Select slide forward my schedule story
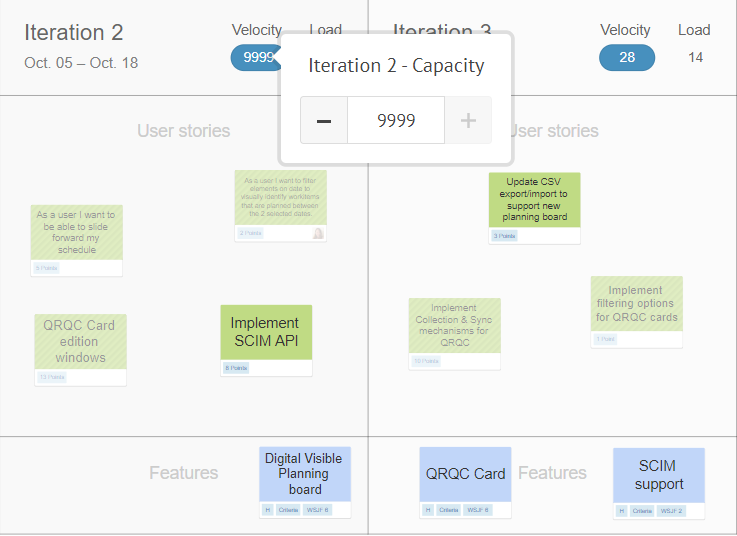Image resolution: width=737 pixels, height=536 pixels. tap(77, 240)
